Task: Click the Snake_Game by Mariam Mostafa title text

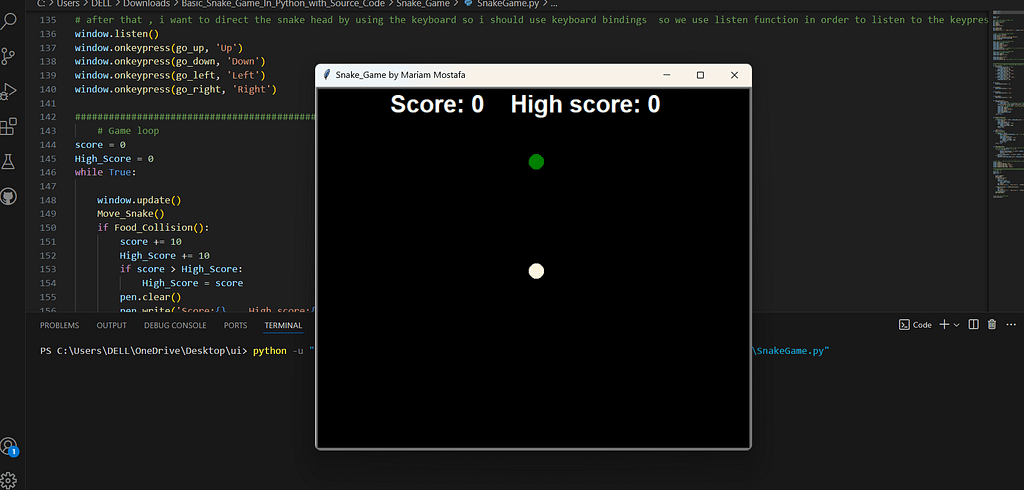Action: tap(400, 75)
